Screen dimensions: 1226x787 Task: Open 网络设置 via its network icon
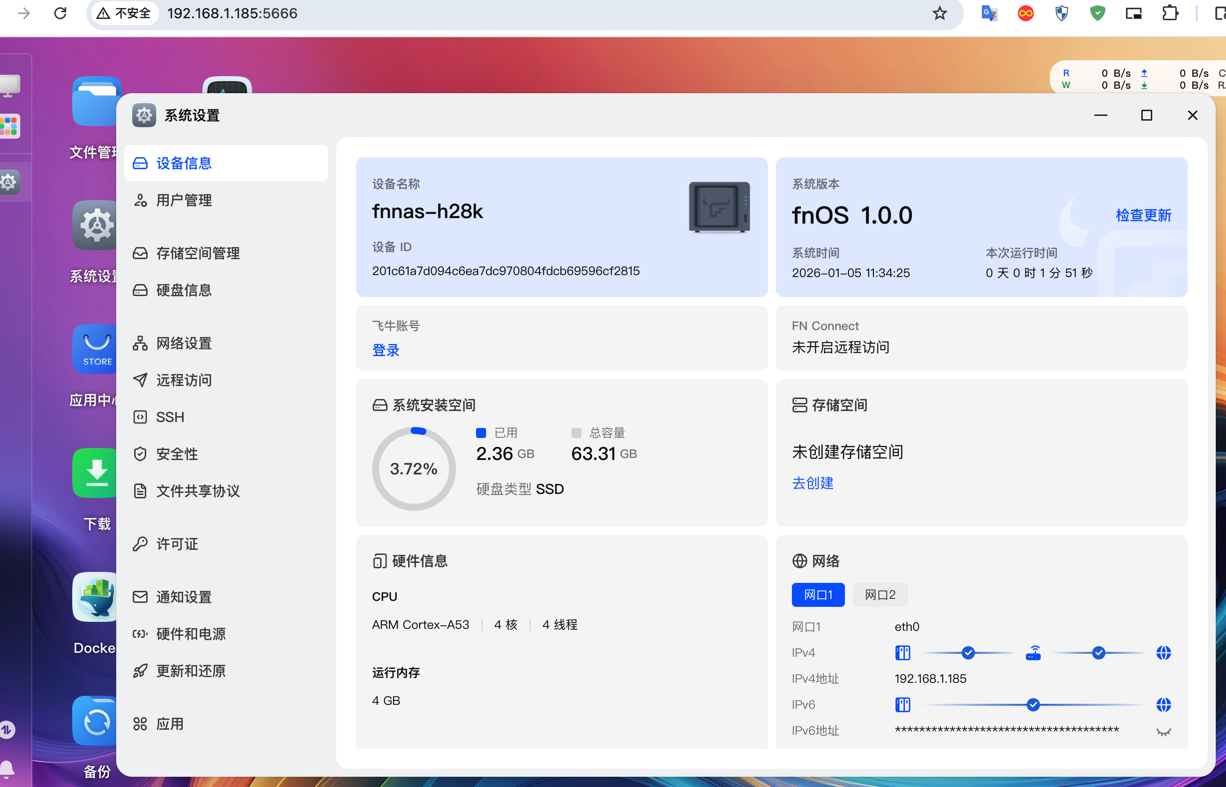pos(140,343)
